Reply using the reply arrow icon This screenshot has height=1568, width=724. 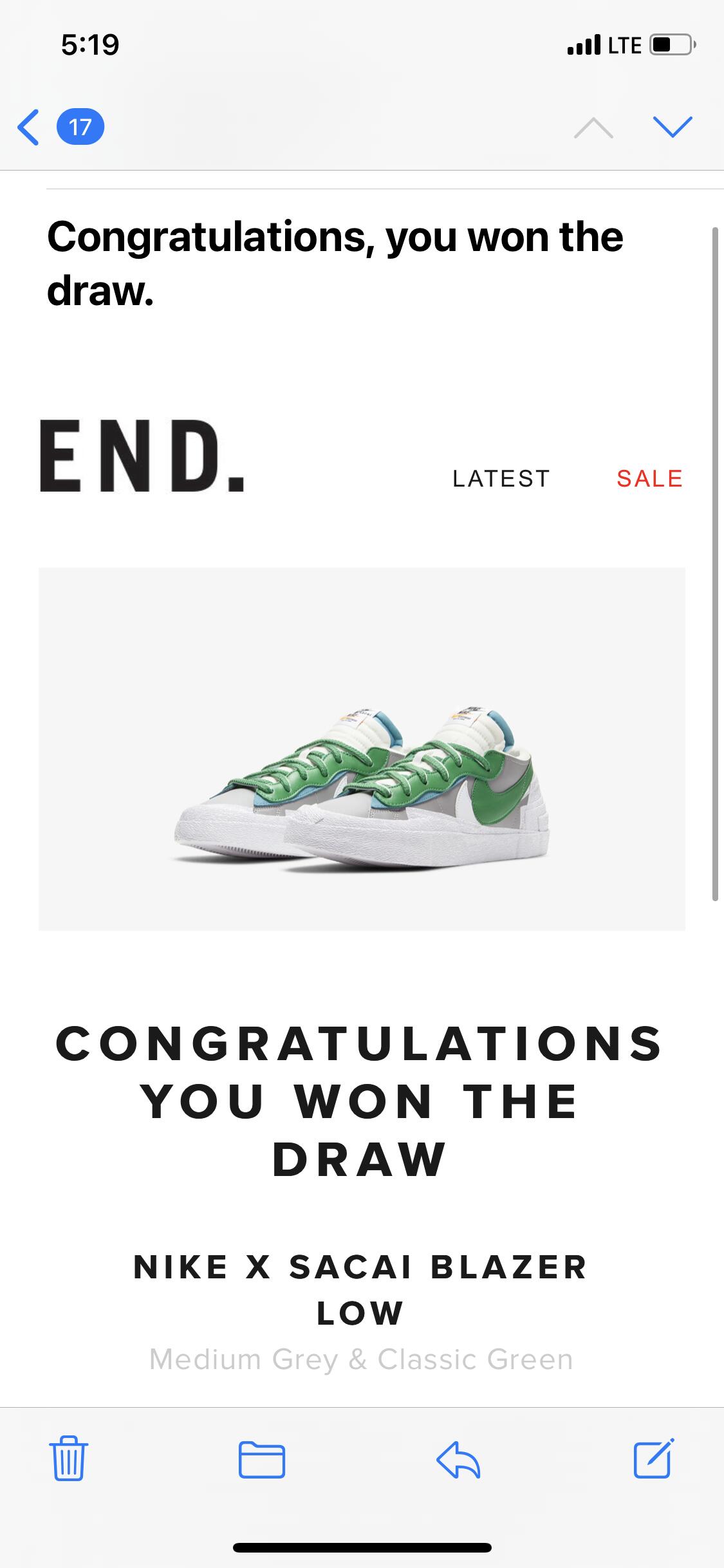(x=458, y=1459)
